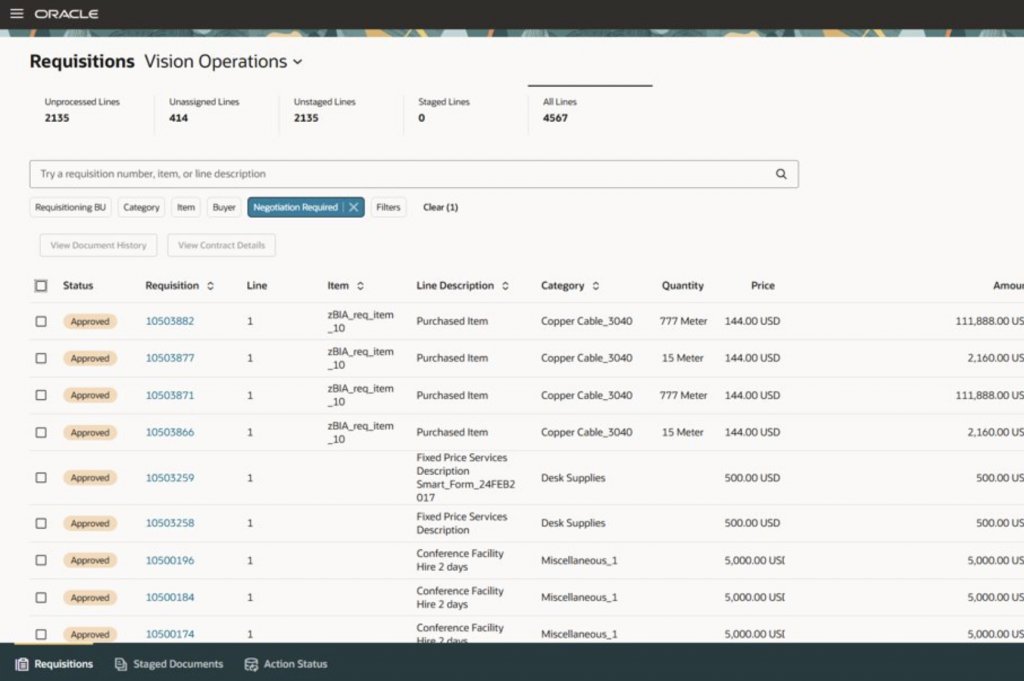This screenshot has height=681, width=1024.
Task: Select checkbox for requisition 10503259
Action: pos(41,478)
